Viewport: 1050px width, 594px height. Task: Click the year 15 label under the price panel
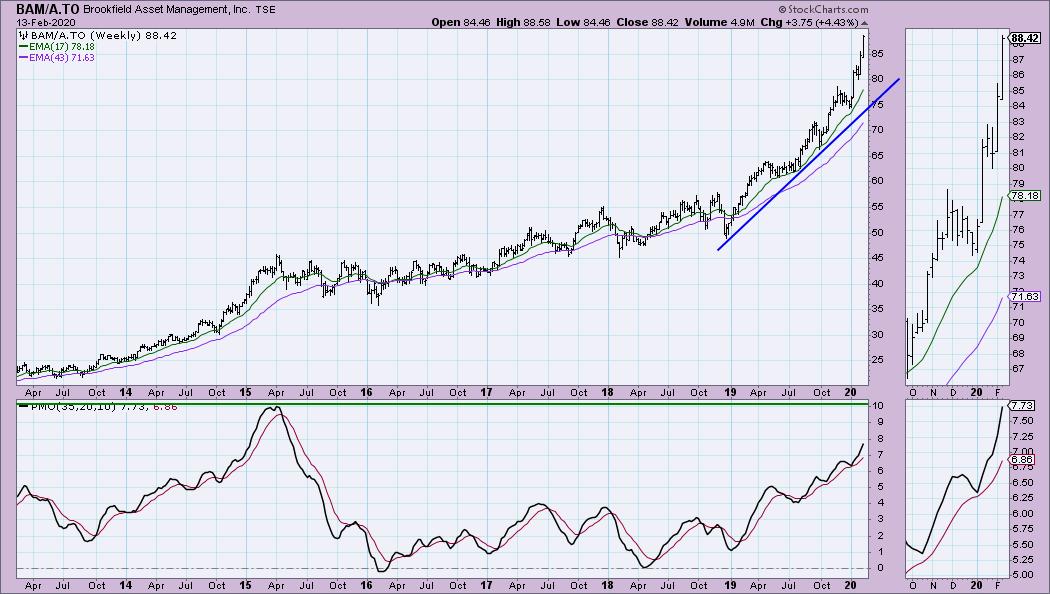point(246,392)
